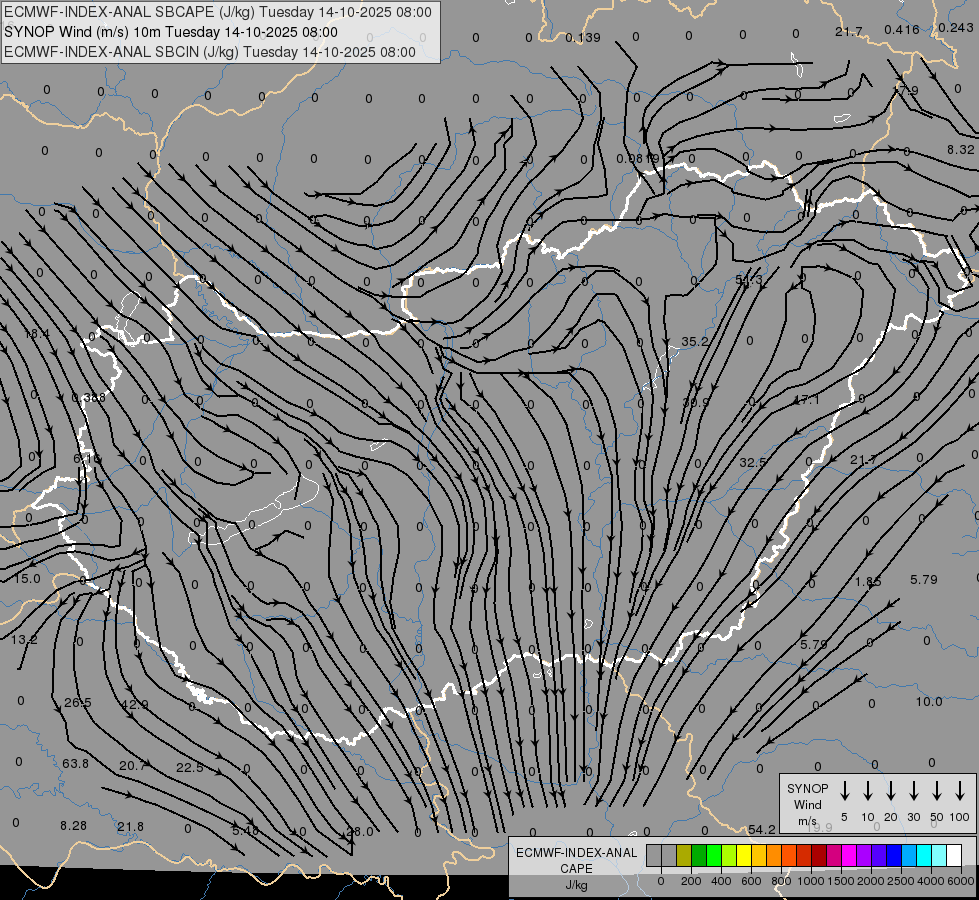Viewport: 979px width, 900px height.
Task: Click the white swatch ending the CAPE scale
Action: pyautogui.click(x=953, y=855)
